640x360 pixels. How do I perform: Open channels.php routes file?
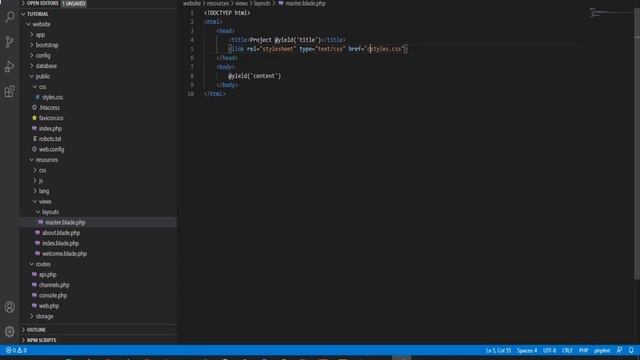click(54, 285)
